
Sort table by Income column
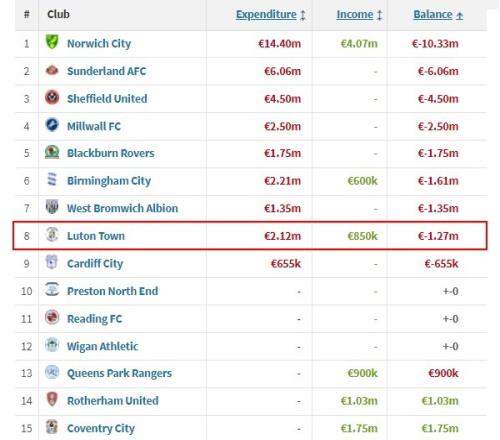coord(355,15)
